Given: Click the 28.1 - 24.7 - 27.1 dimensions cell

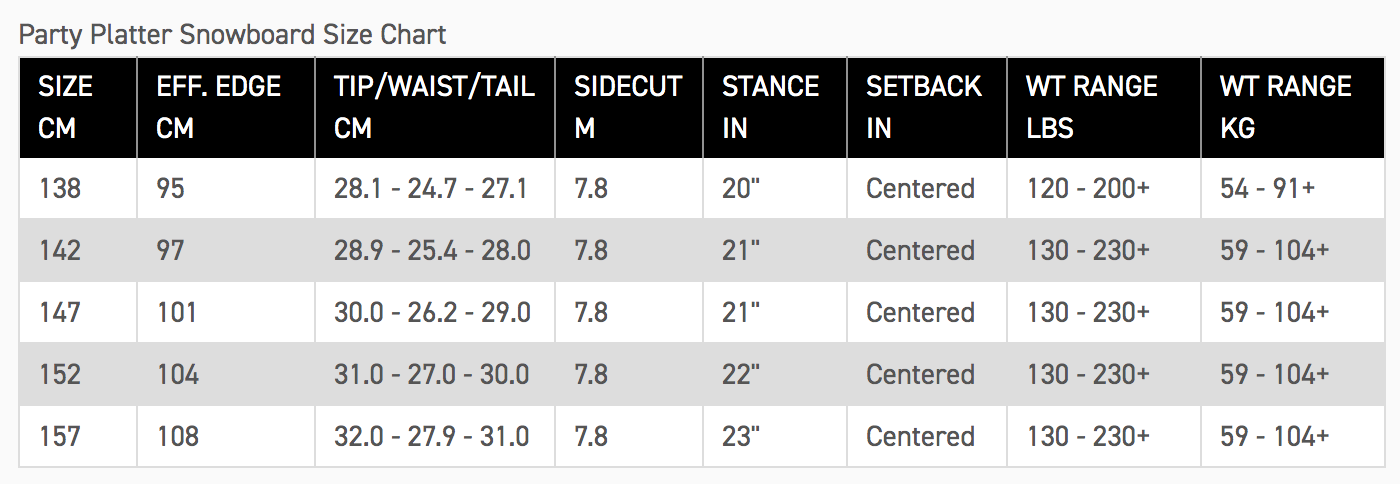Looking at the screenshot, I should [x=431, y=188].
